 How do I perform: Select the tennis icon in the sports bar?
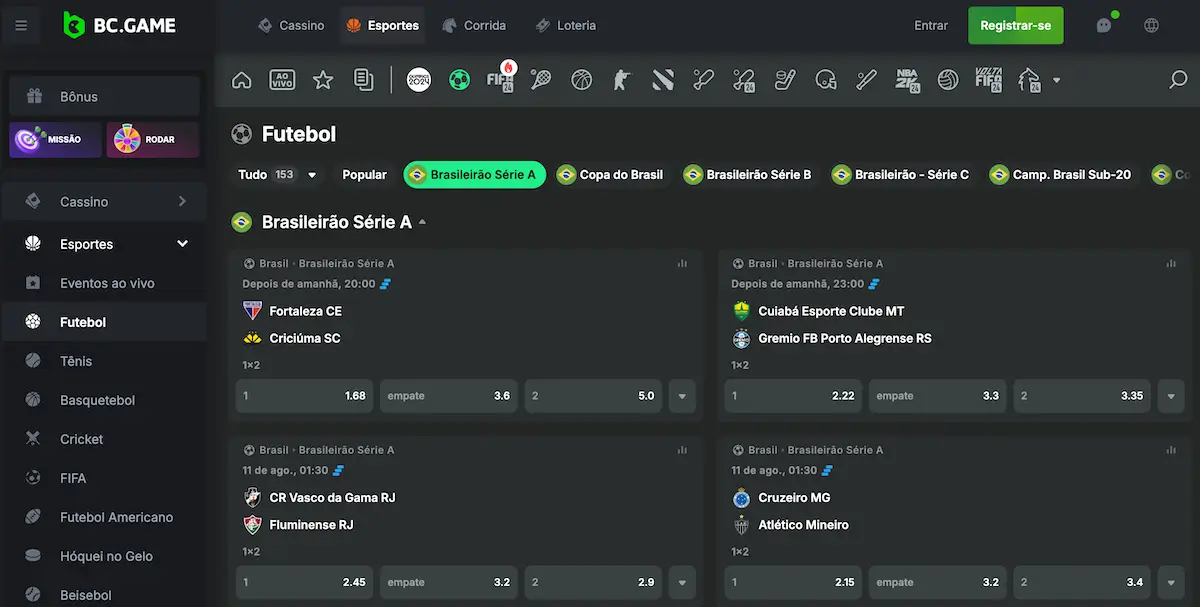click(540, 79)
